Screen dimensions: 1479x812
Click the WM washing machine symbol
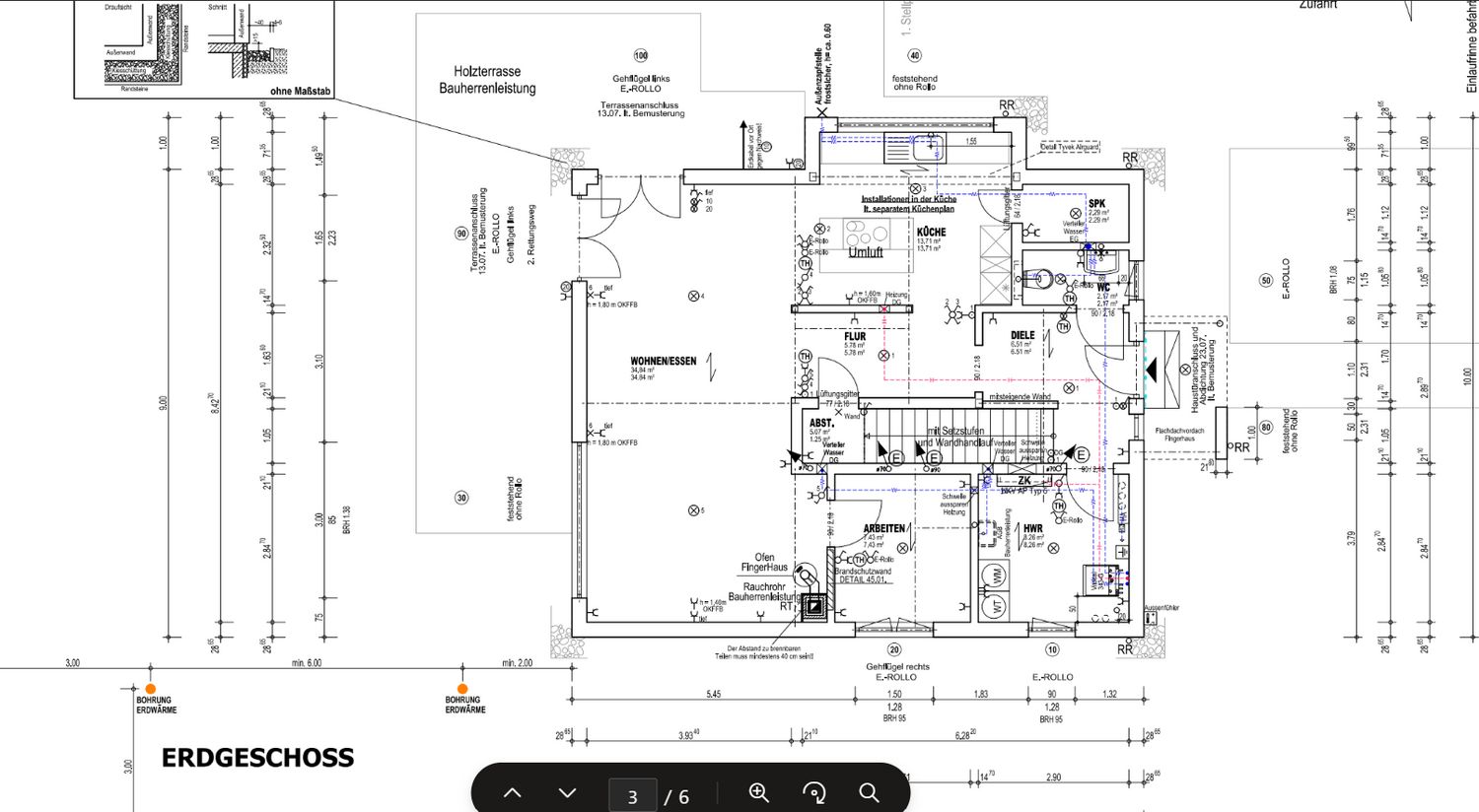(996, 575)
